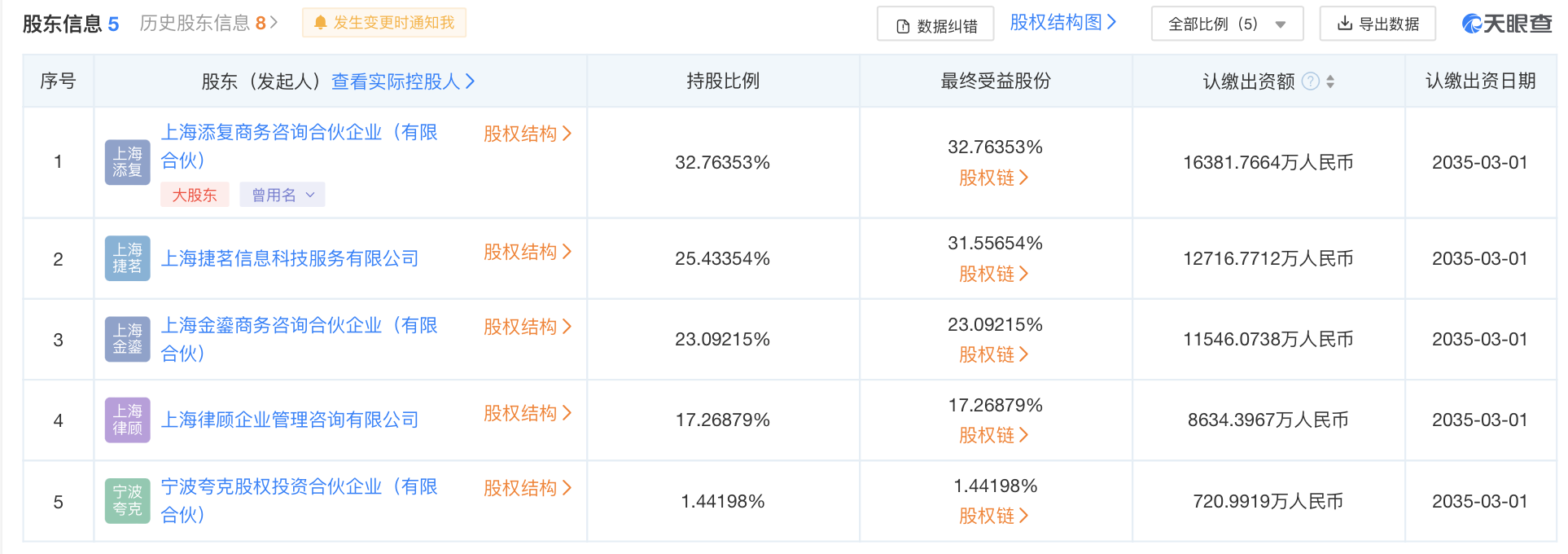Viewport: 1568px width, 554px height.
Task: Click the 上海金鎏 shareholder logo icon
Action: click(127, 339)
